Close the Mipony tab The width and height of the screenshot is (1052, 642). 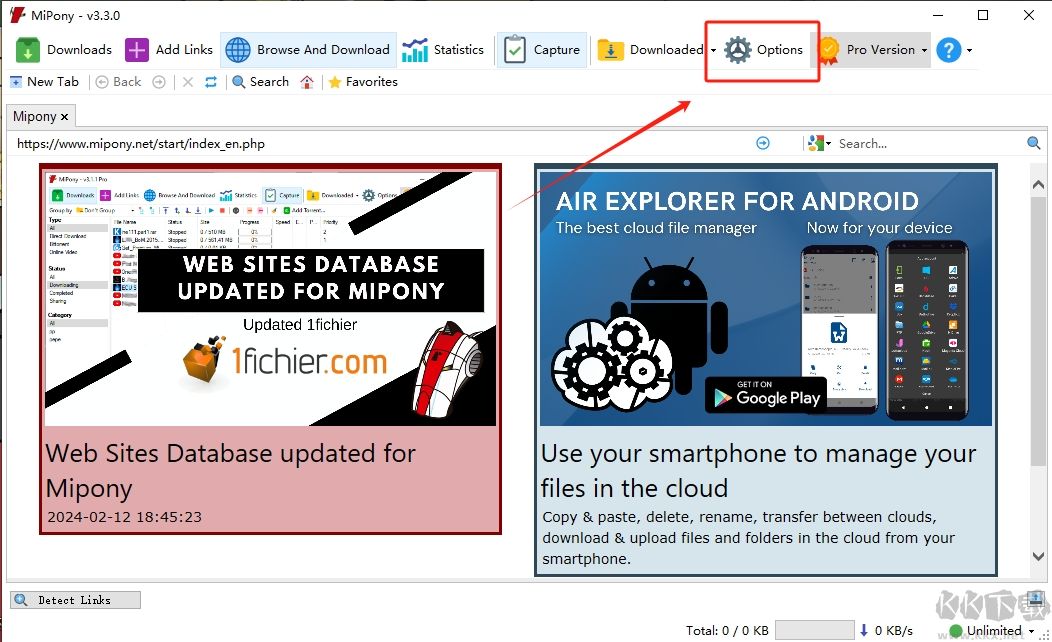64,117
